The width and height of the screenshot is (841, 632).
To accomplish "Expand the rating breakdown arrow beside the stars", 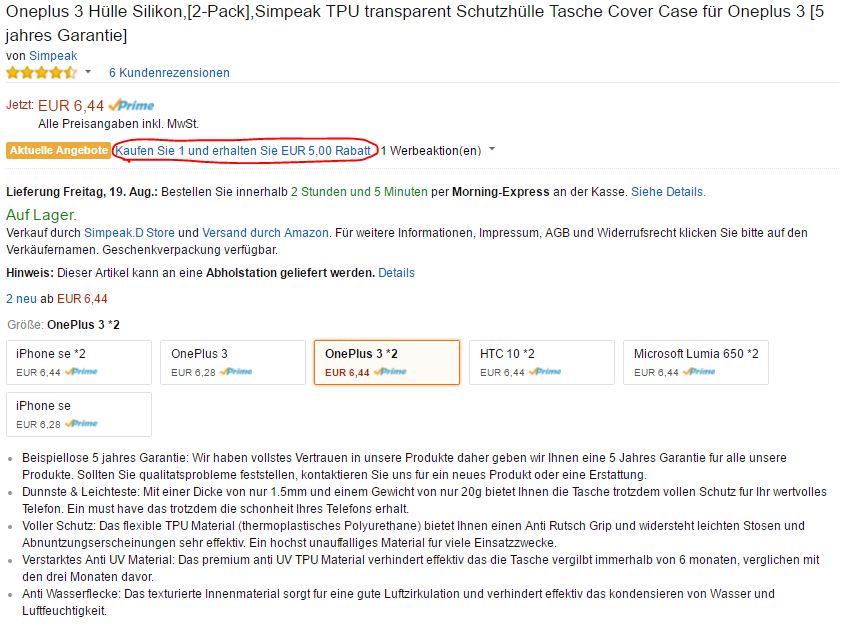I will (88, 72).
